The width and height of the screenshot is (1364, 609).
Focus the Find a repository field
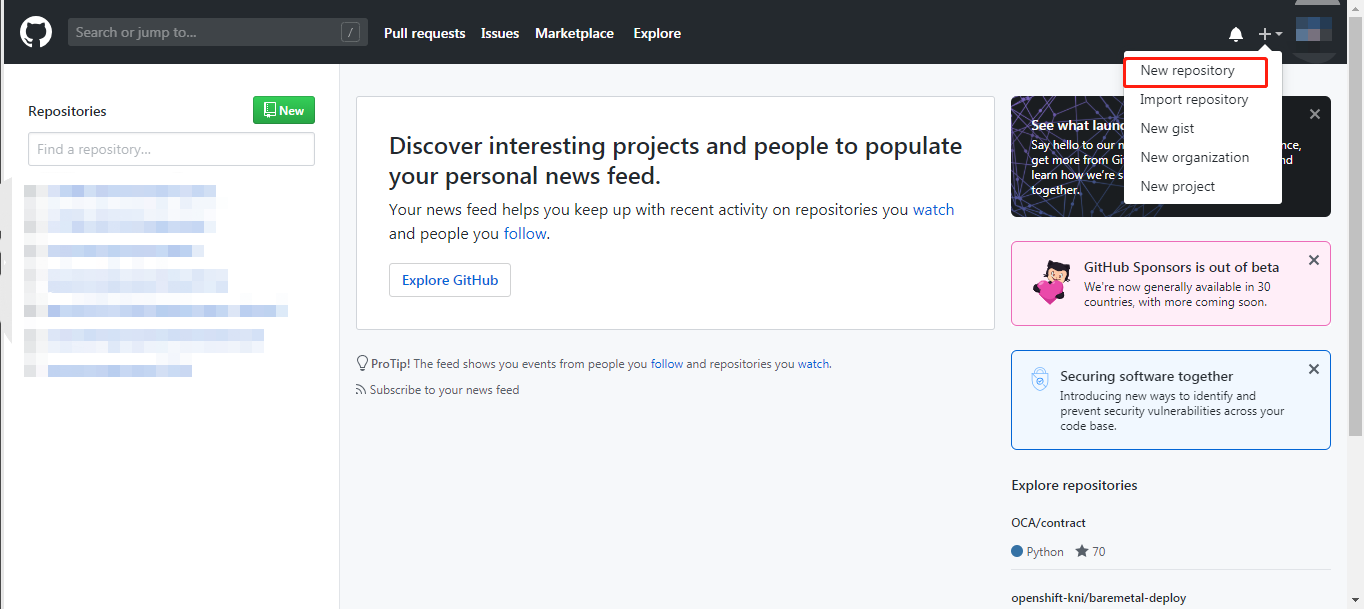click(171, 149)
